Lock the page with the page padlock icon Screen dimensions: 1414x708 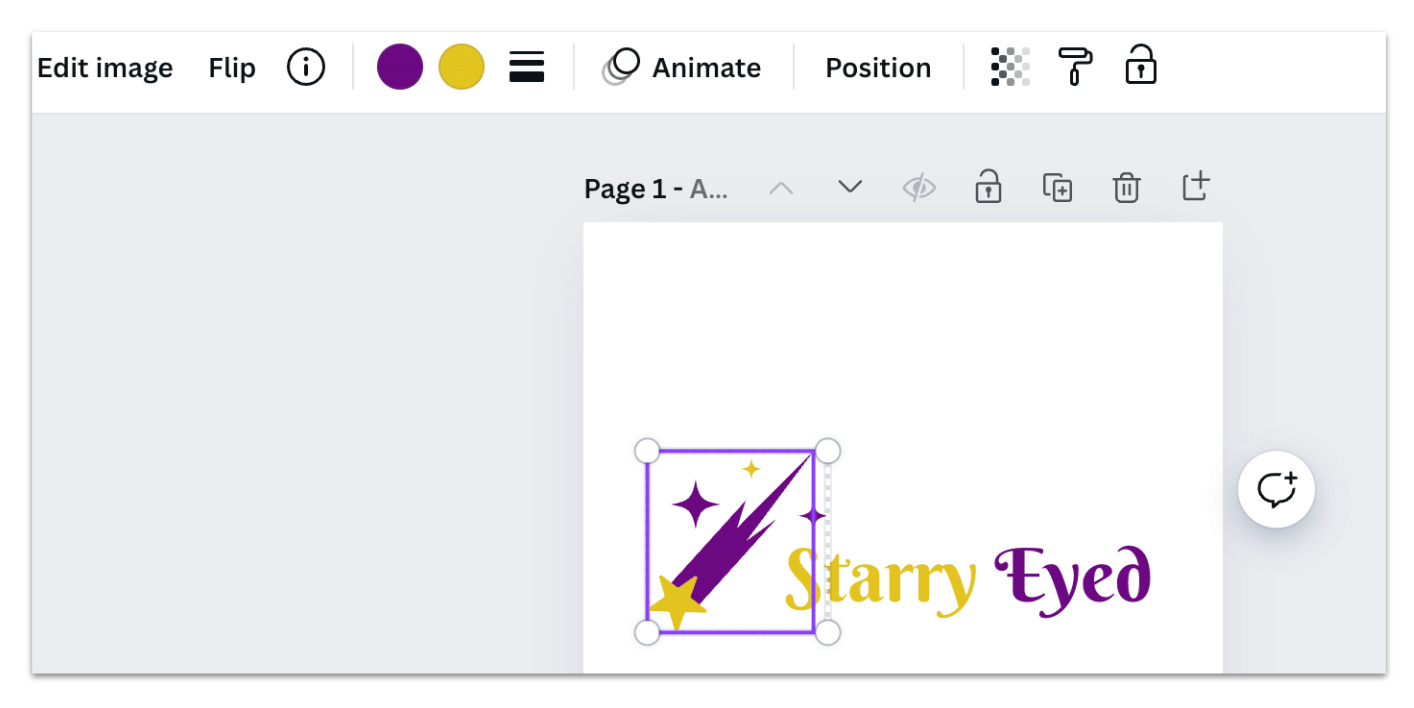click(988, 186)
